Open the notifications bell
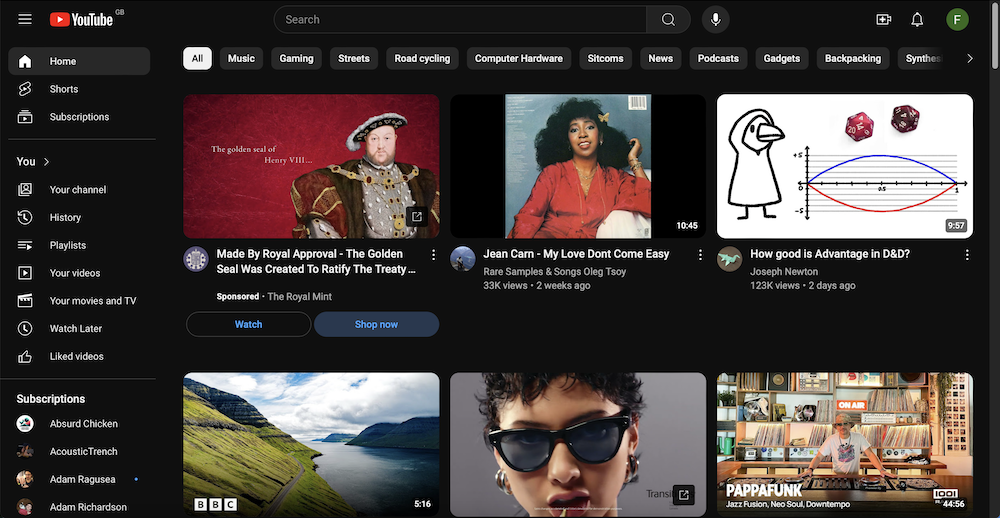The height and width of the screenshot is (518, 1000). coord(917,19)
